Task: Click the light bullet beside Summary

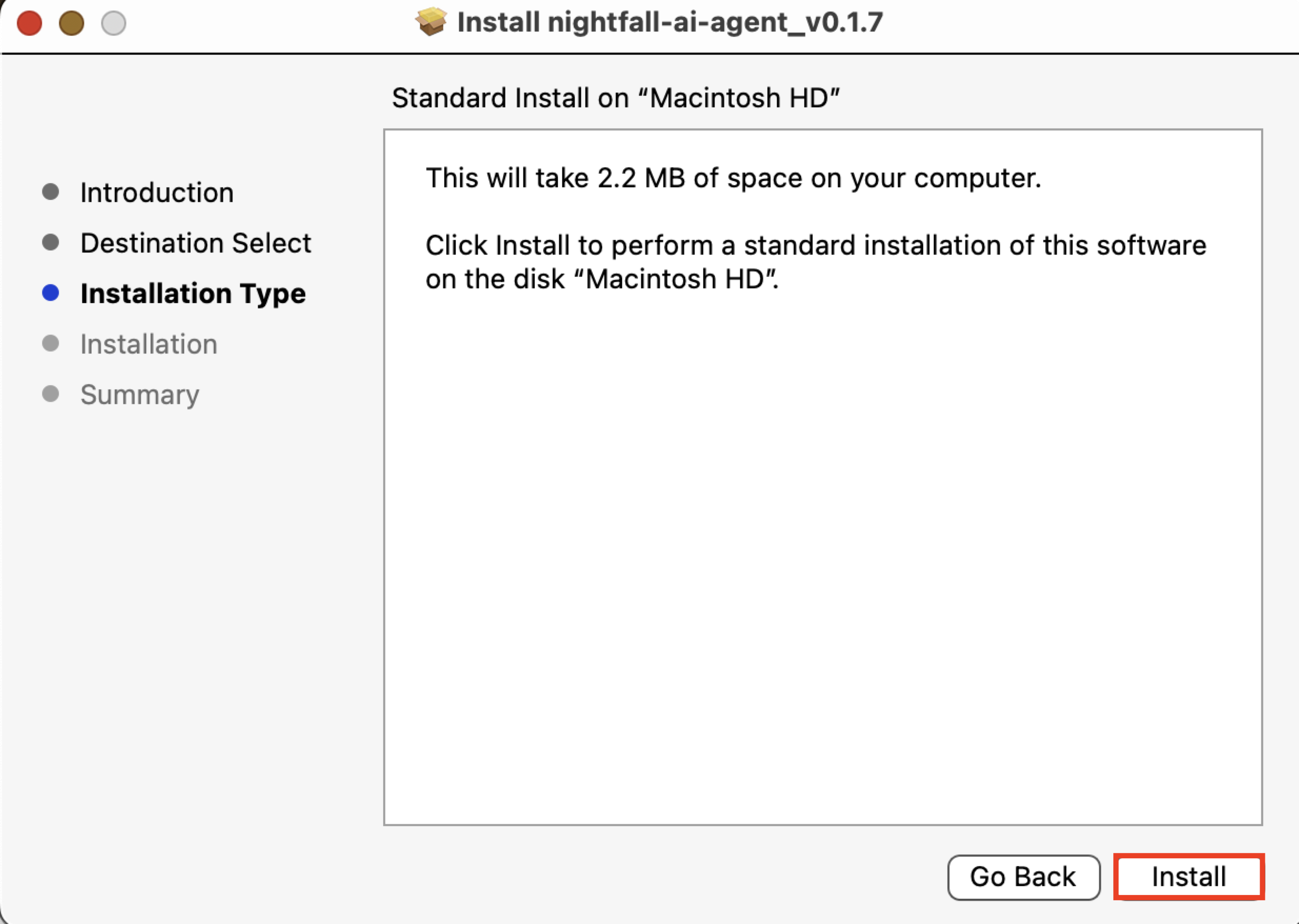Action: pos(51,394)
